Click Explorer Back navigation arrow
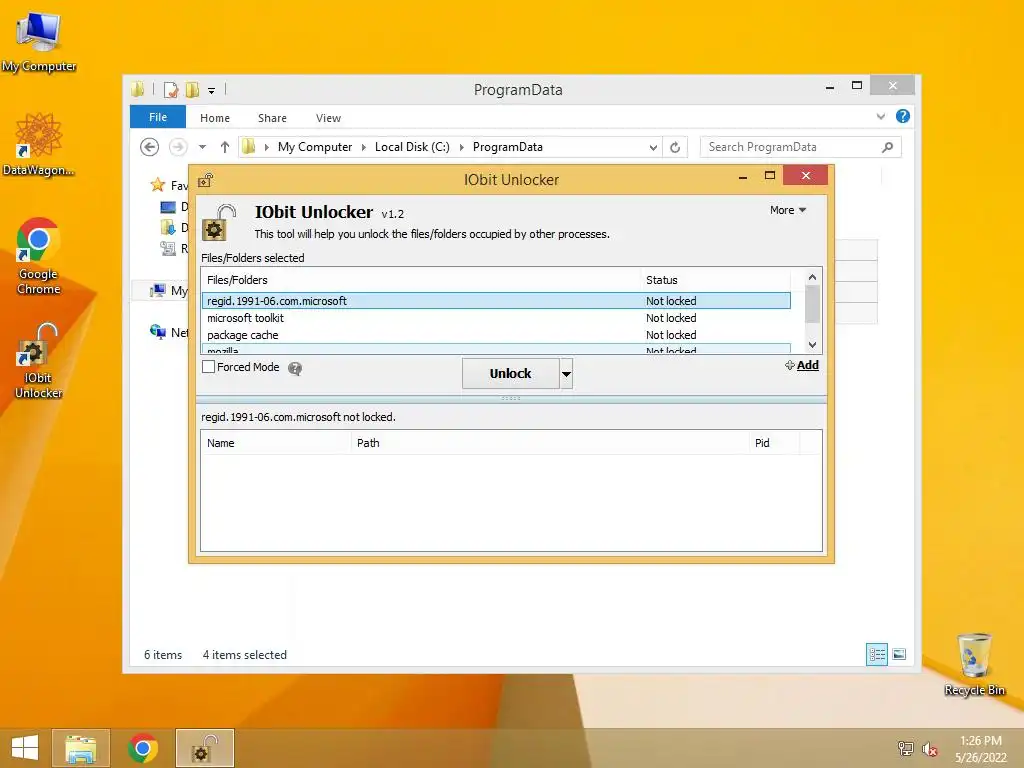Viewport: 1024px width, 768px height. tap(150, 147)
